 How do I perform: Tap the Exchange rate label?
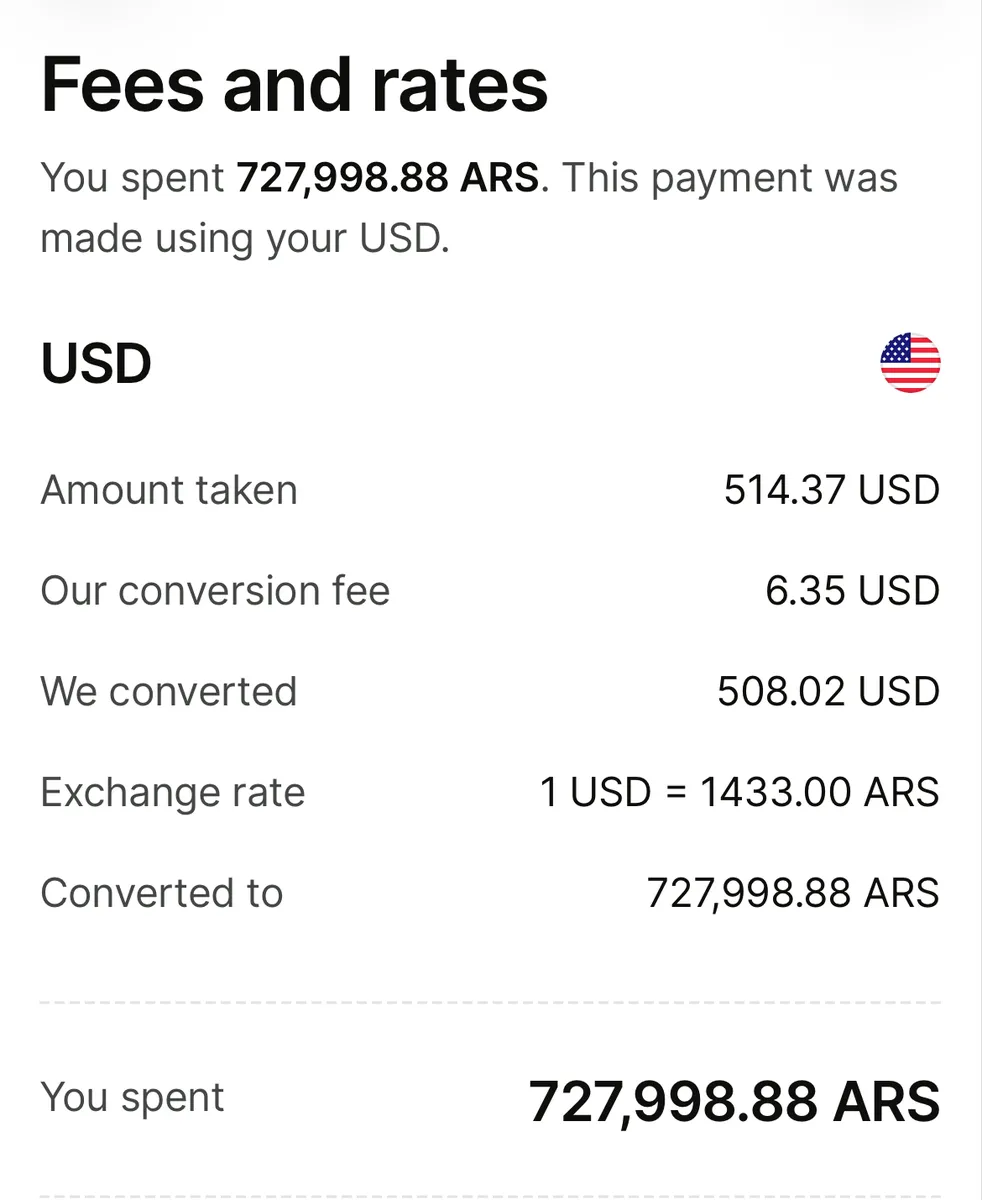click(173, 793)
